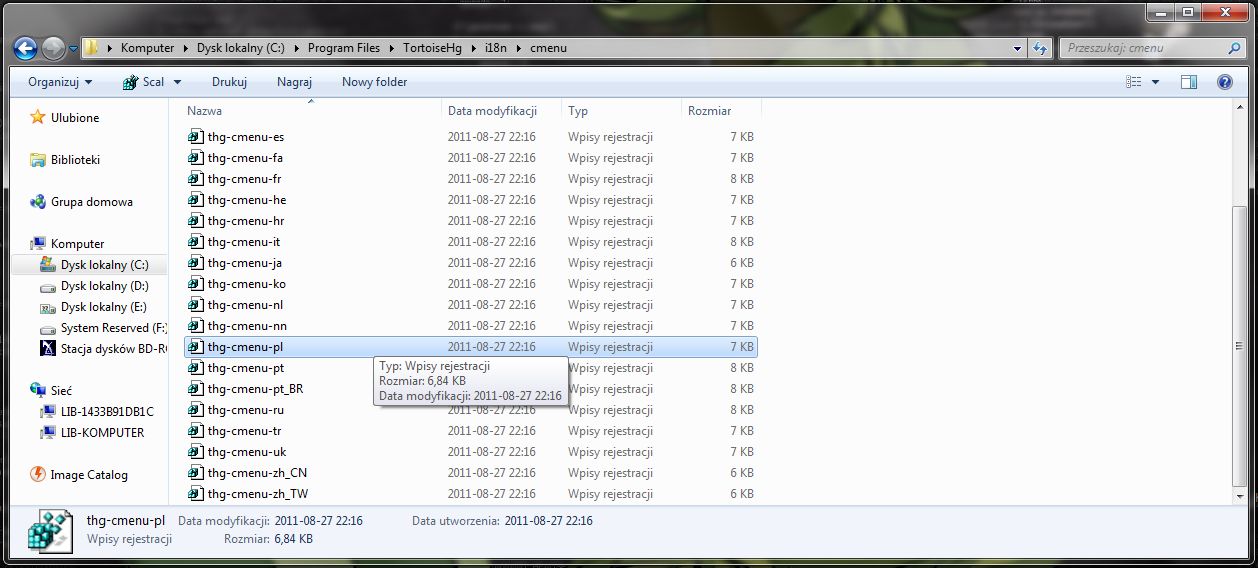1258x568 pixels.
Task: Click the Ulubione star icon
Action: [x=38, y=117]
